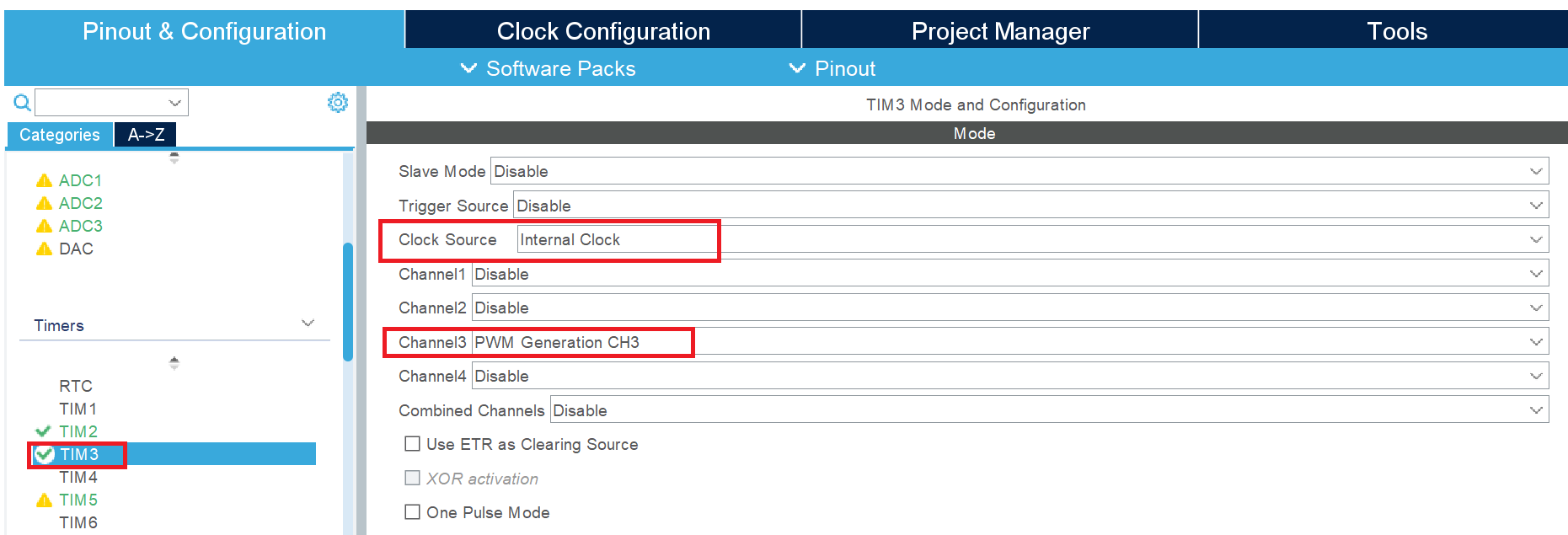Image resolution: width=1568 pixels, height=535 pixels.
Task: Switch to Tools tab
Action: coord(1383,31)
